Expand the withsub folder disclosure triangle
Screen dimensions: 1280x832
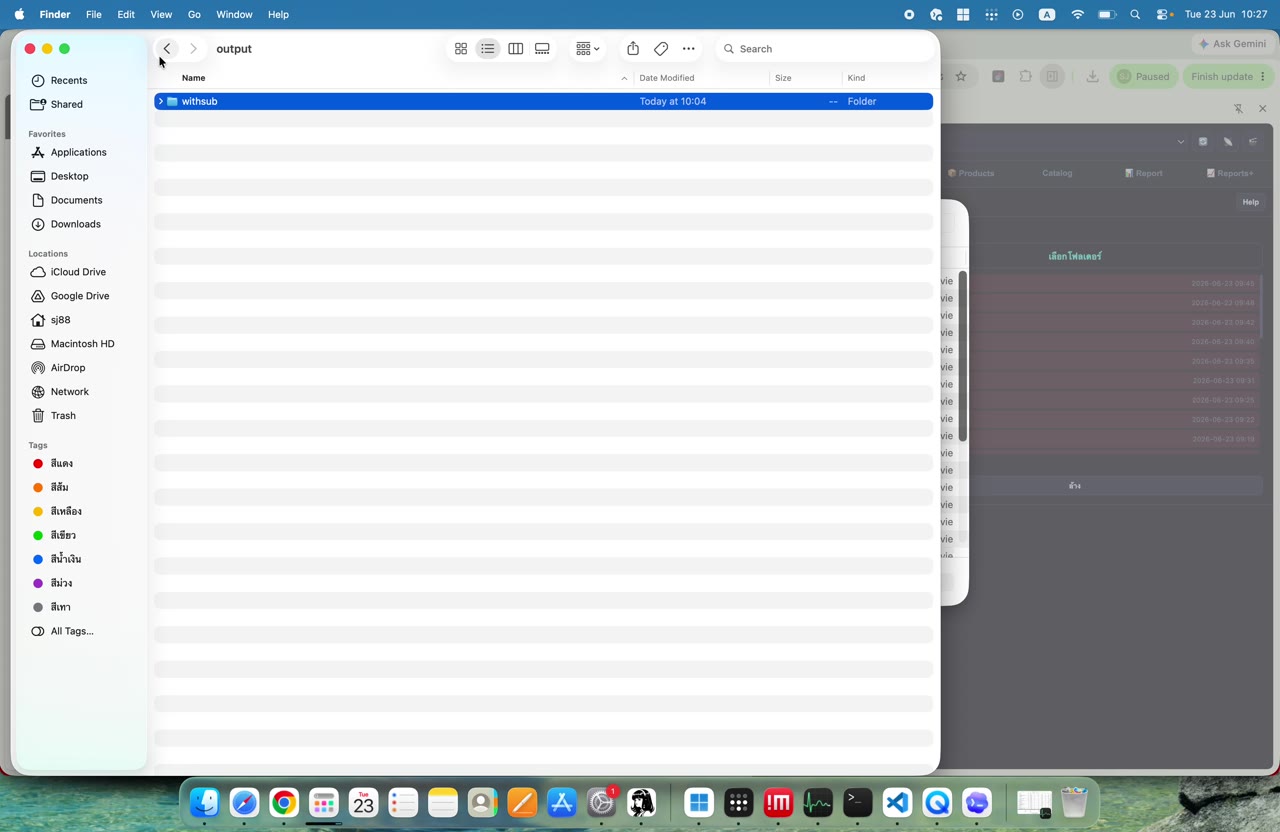pyautogui.click(x=160, y=101)
